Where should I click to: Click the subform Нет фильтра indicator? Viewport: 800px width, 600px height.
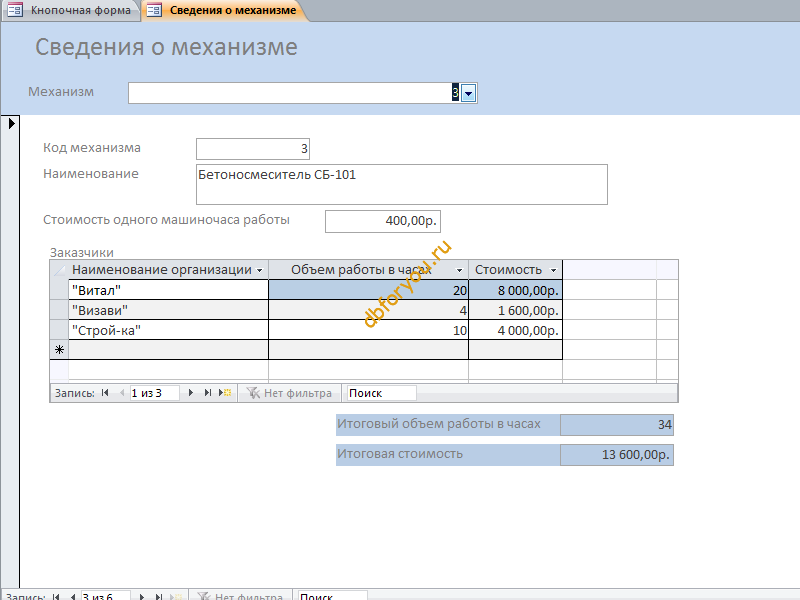[289, 393]
